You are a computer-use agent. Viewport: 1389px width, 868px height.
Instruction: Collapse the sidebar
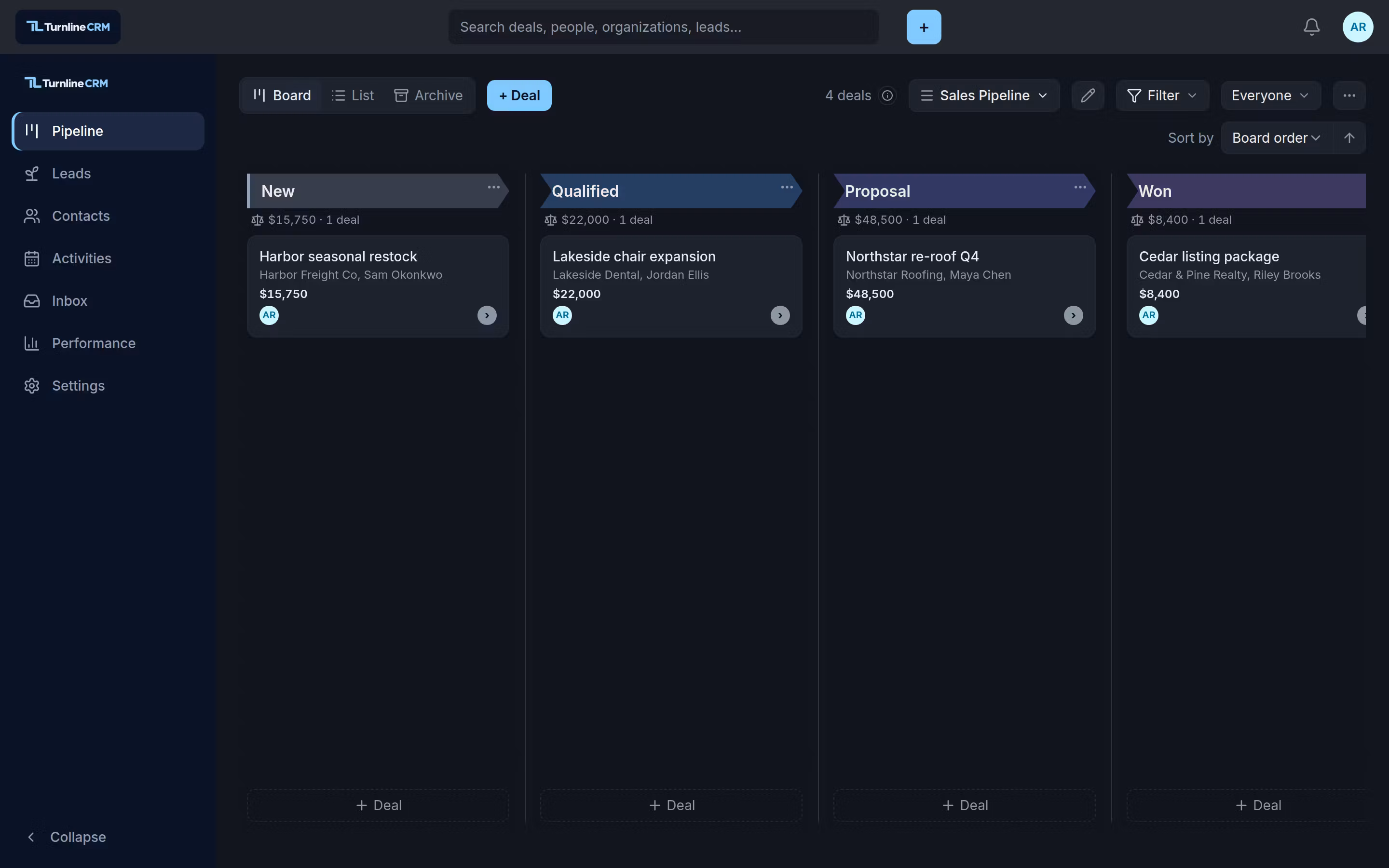[66, 837]
